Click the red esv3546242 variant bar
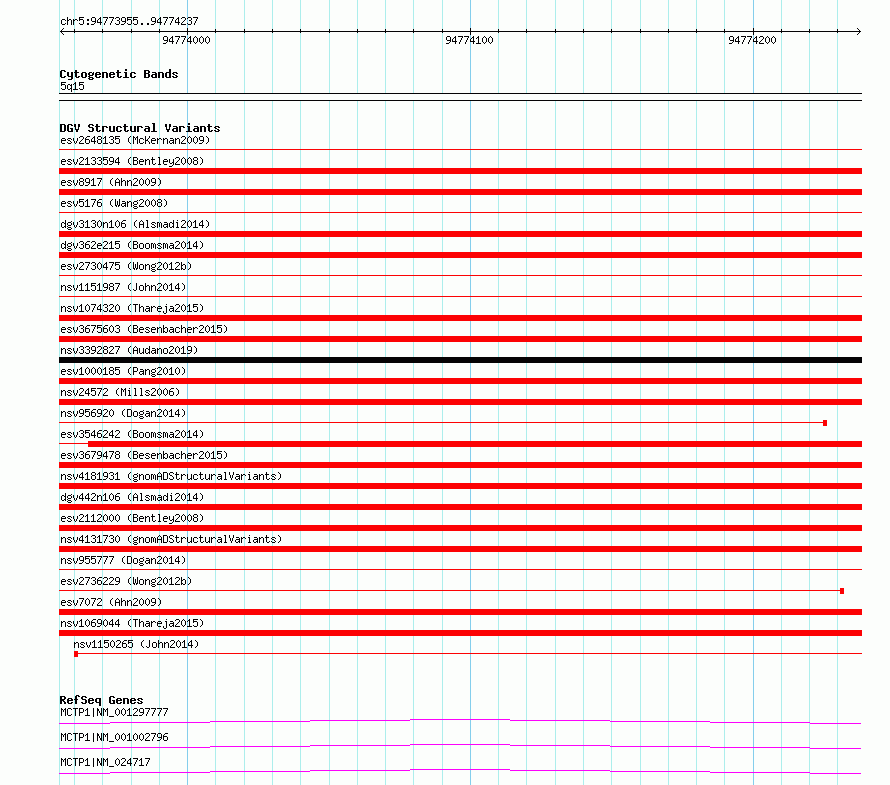The width and height of the screenshot is (890, 785). (475, 444)
